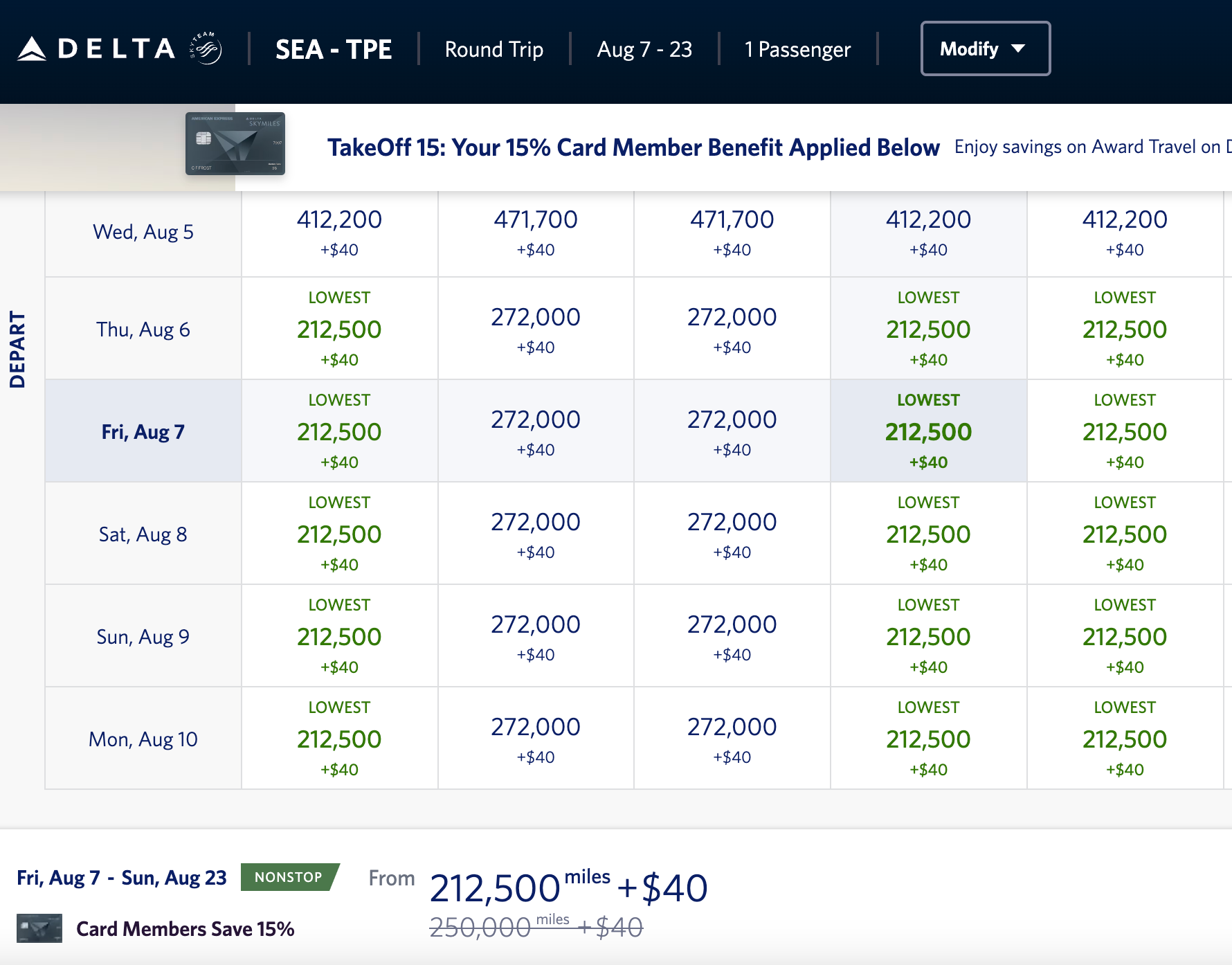The width and height of the screenshot is (1232, 965).
Task: Click the Sun, Aug 9 depart date label
Action: 143,636
